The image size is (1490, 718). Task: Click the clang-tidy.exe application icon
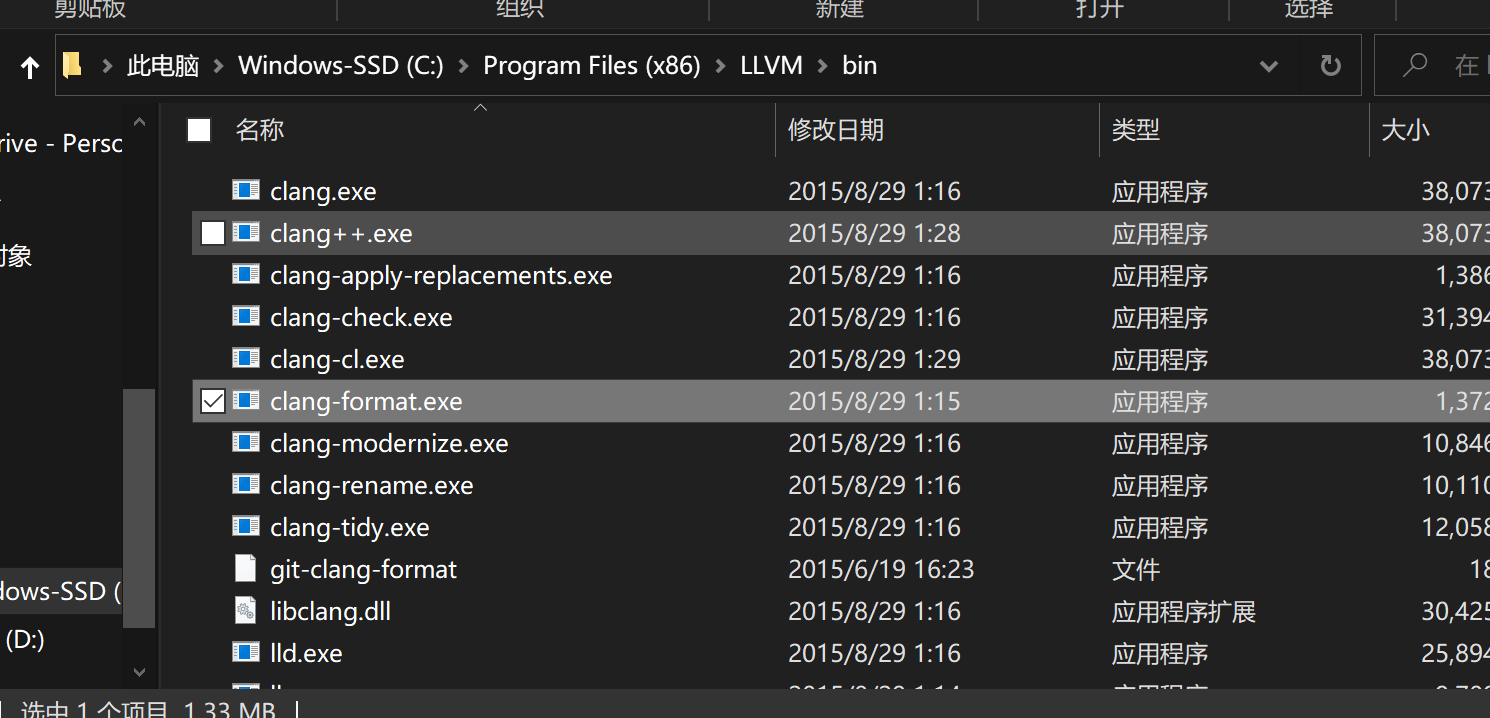point(246,526)
